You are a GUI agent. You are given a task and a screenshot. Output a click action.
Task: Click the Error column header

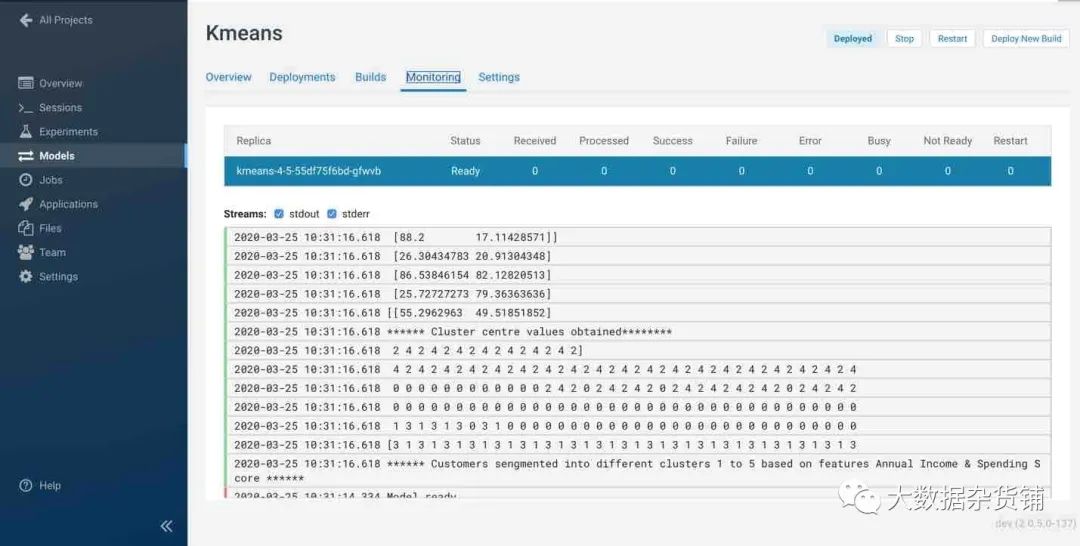[810, 140]
